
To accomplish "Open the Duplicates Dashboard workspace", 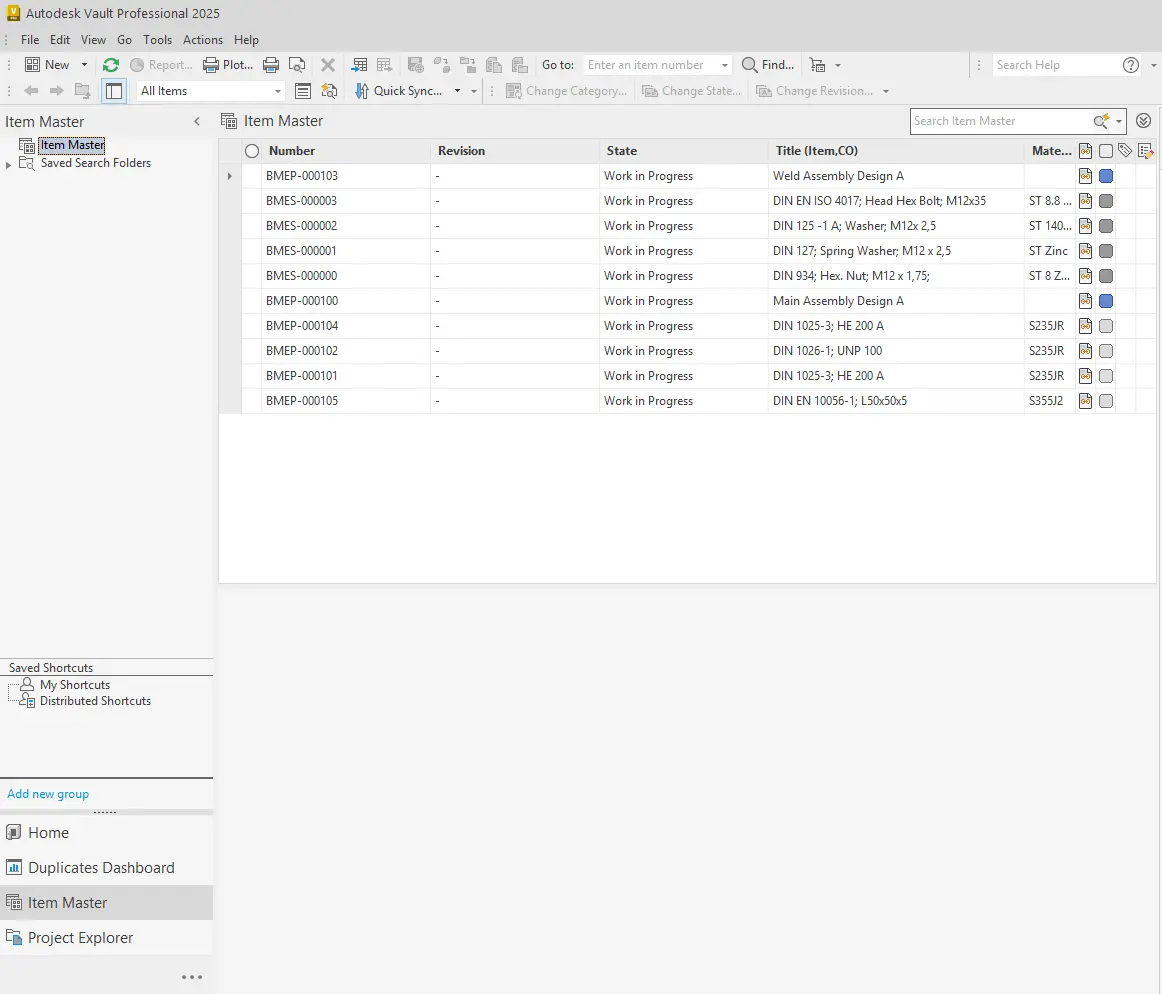I will [106, 867].
